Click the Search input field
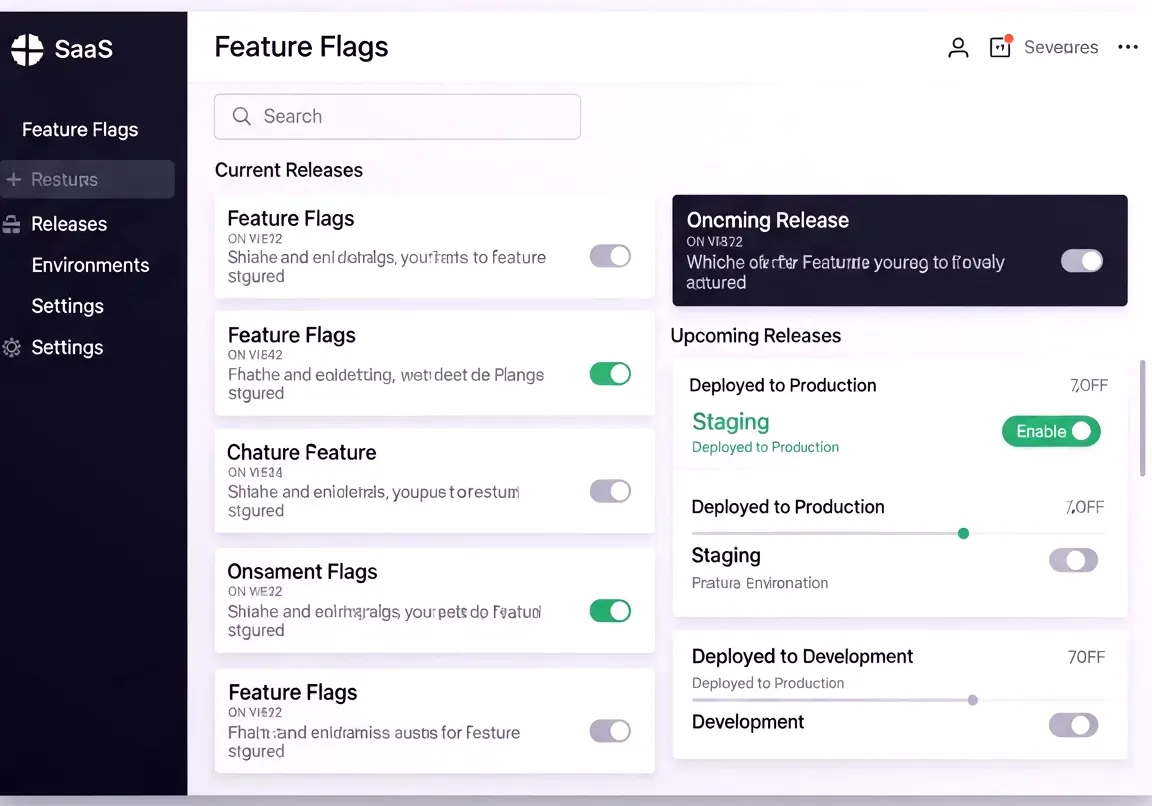This screenshot has height=806, width=1152. coord(397,116)
